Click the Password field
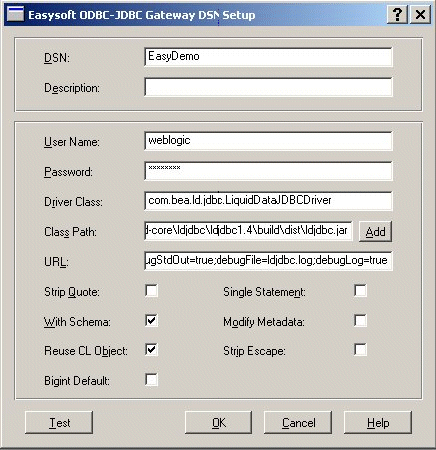The width and height of the screenshot is (436, 450). (x=268, y=171)
